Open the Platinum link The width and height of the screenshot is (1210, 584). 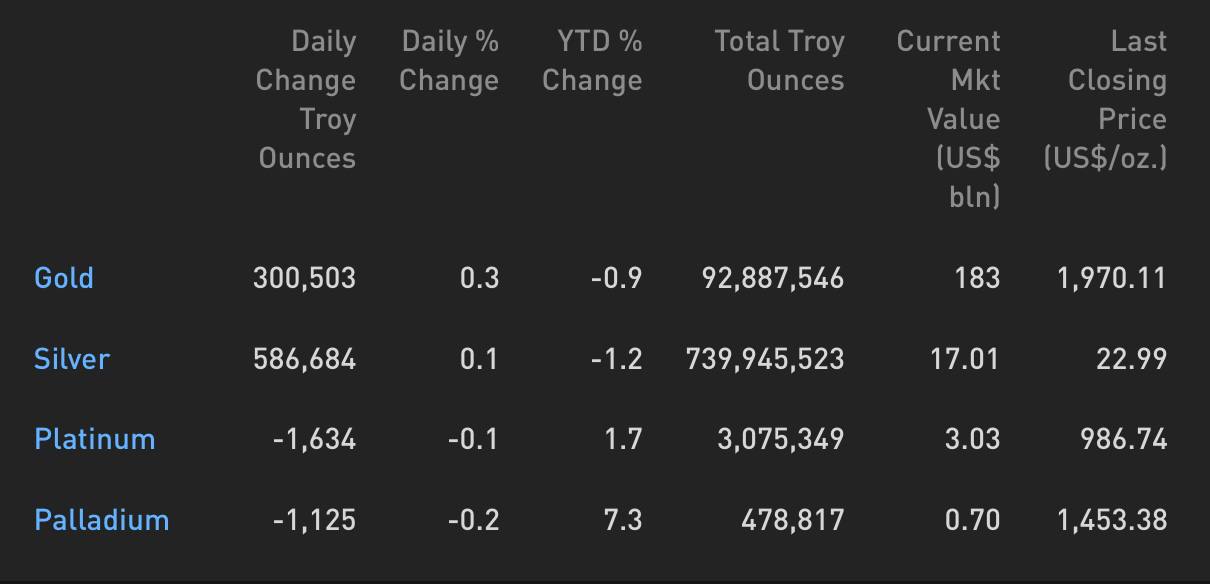pos(95,439)
